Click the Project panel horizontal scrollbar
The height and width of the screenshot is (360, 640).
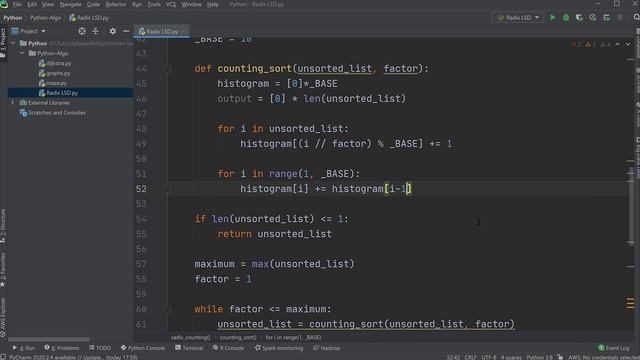[x=49, y=339]
